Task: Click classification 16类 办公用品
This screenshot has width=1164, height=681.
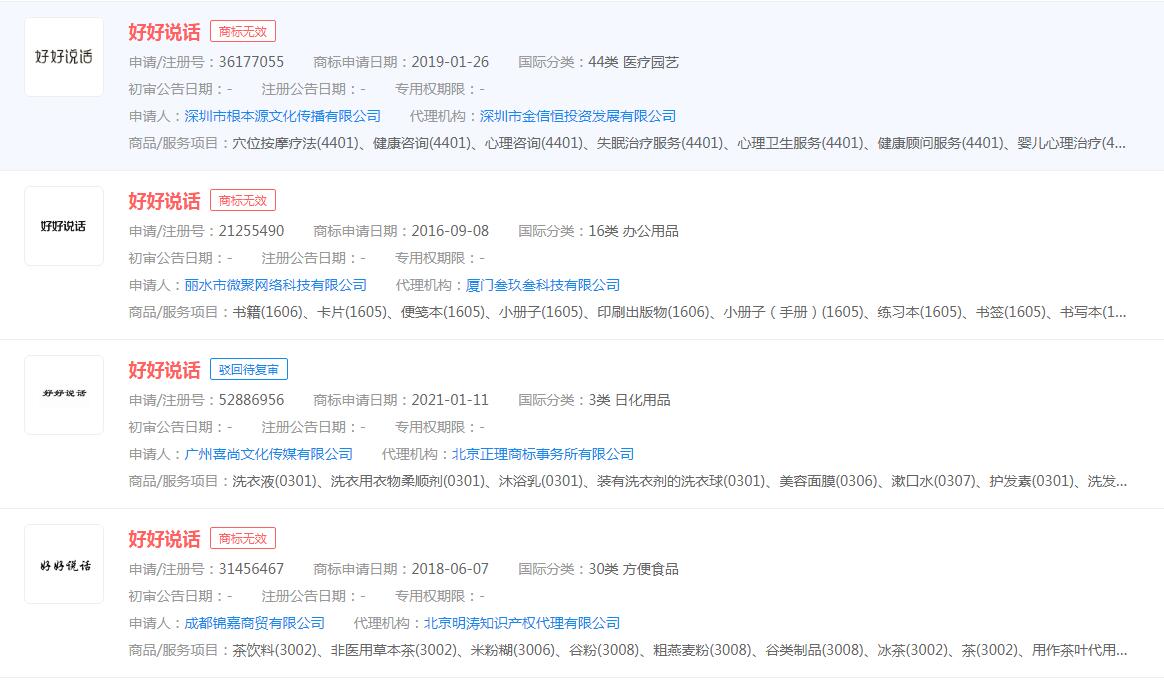Action: pos(633,231)
